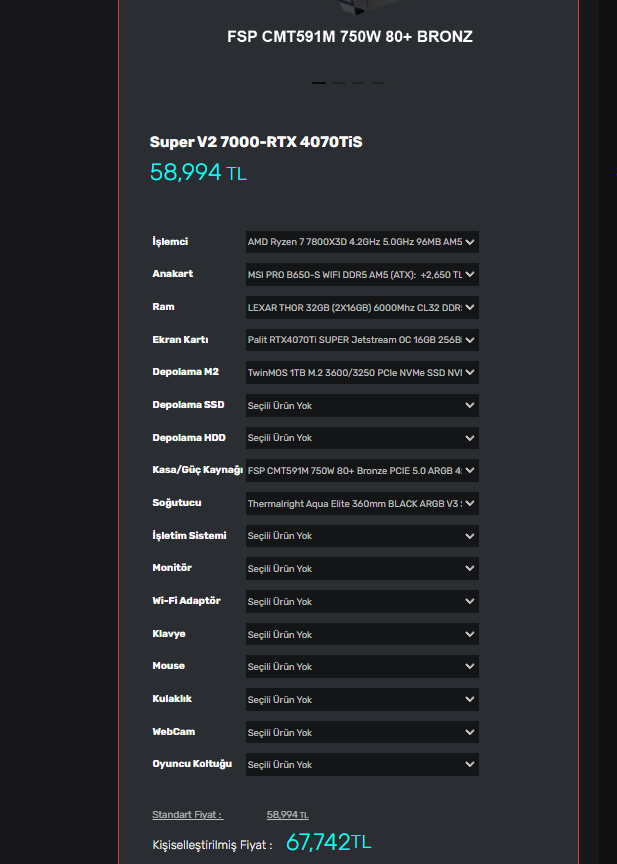Open the WebCam dropdown
Screen dimensions: 617x864
(362, 732)
